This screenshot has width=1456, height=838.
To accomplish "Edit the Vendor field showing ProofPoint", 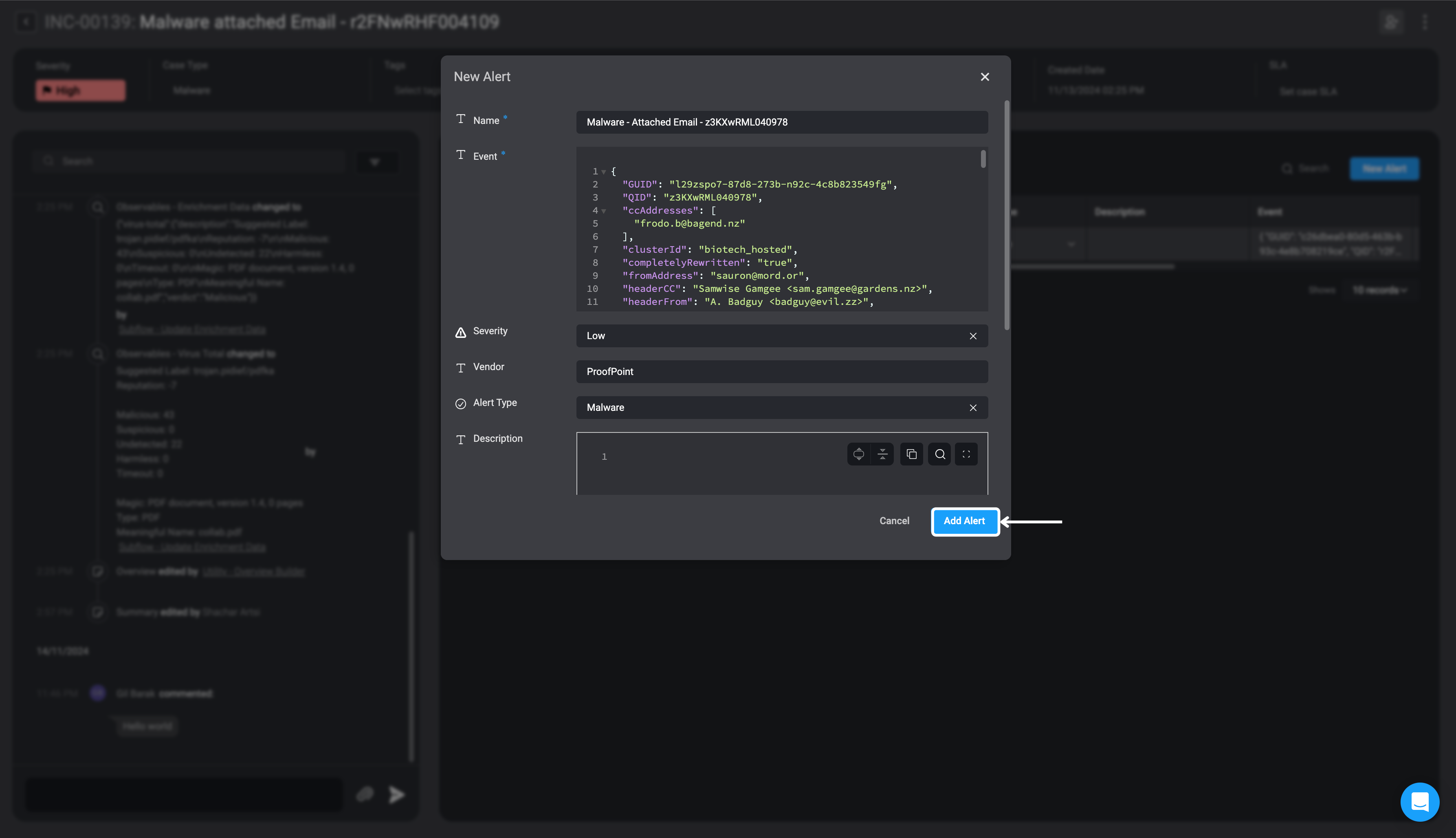I will click(x=782, y=371).
